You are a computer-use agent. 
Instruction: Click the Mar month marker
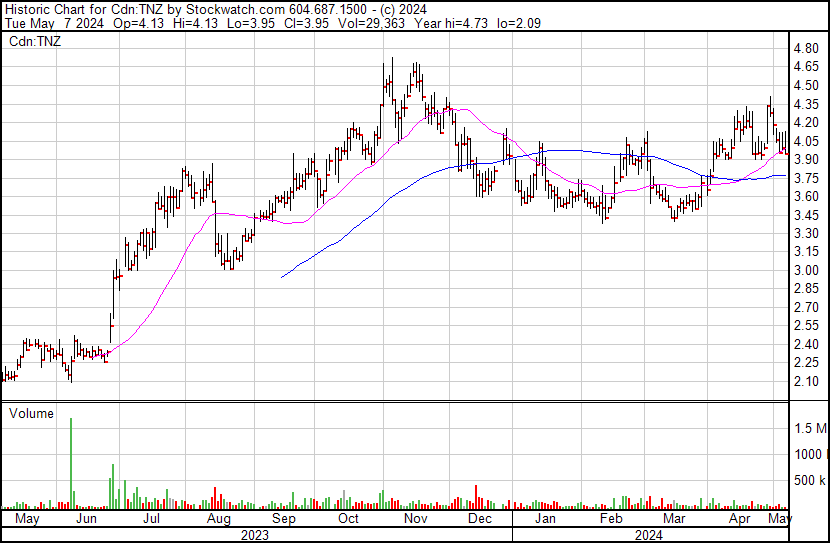(x=675, y=519)
